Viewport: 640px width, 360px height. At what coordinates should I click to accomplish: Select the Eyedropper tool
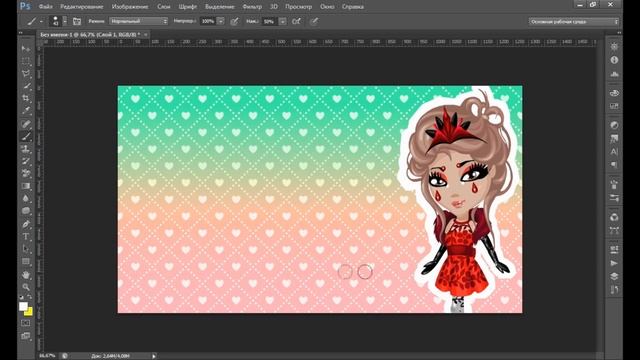pyautogui.click(x=26, y=111)
